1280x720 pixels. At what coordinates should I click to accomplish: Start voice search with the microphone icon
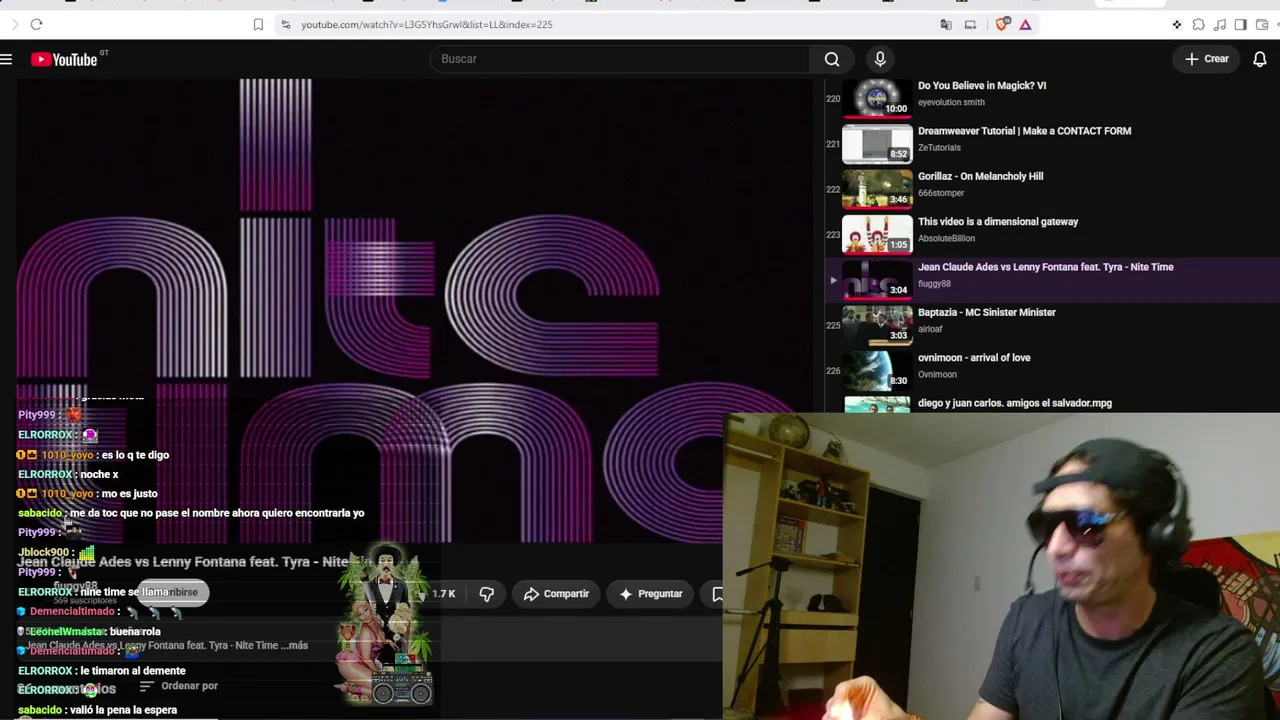point(880,59)
